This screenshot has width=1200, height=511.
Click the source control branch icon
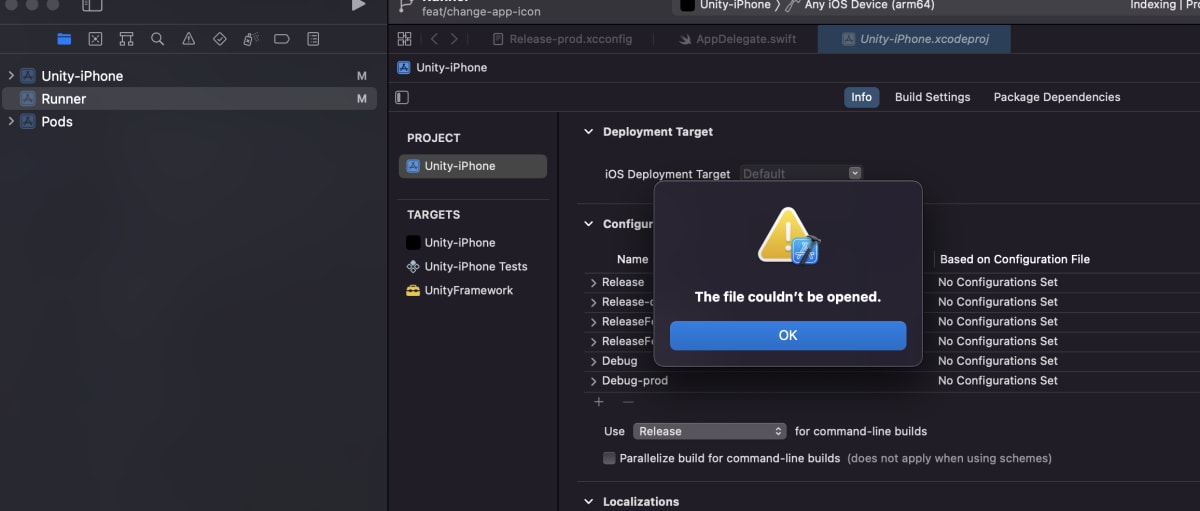click(x=405, y=6)
